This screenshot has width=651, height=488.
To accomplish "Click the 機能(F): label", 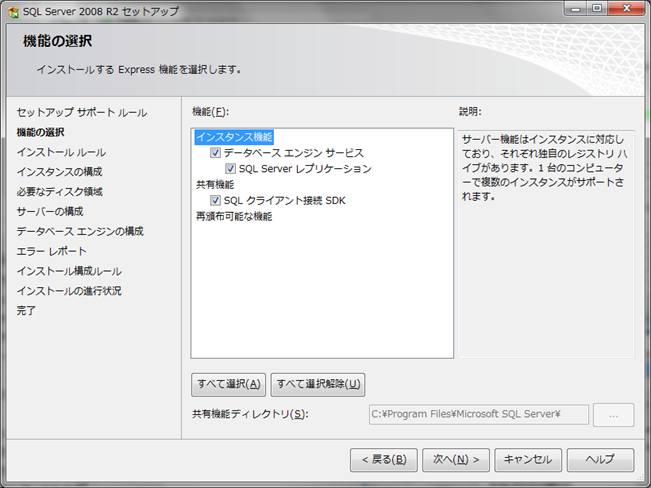I will tap(210, 112).
